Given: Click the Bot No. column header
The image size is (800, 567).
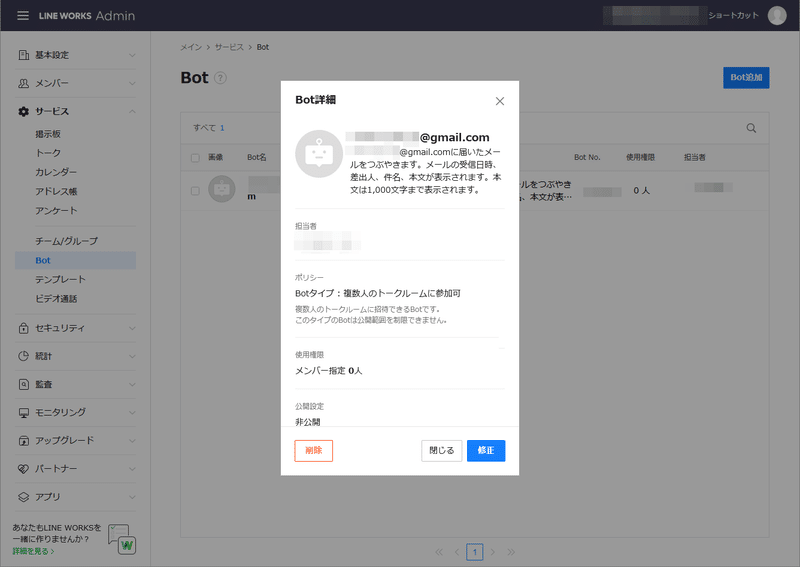Looking at the screenshot, I should coord(587,157).
